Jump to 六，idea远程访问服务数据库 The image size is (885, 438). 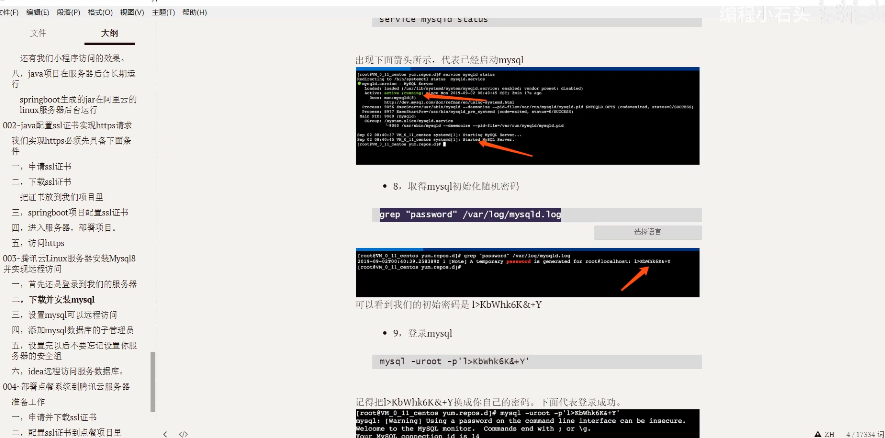68,371
